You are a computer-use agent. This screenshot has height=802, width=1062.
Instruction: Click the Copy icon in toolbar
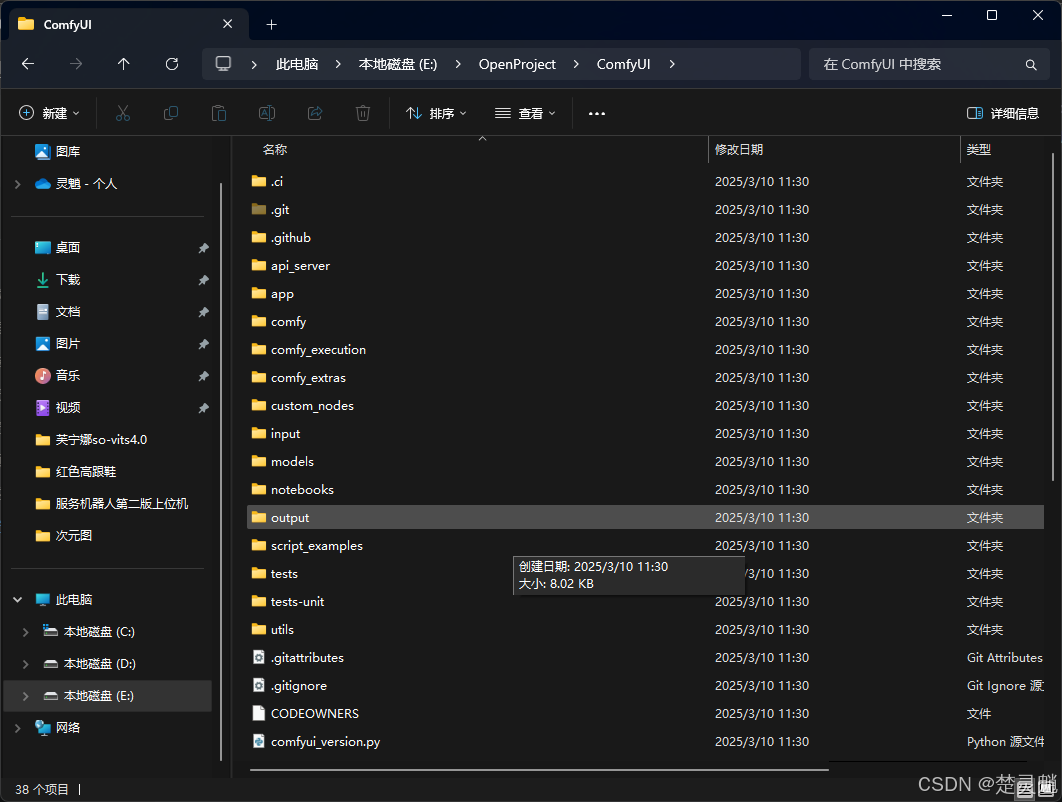coord(171,113)
